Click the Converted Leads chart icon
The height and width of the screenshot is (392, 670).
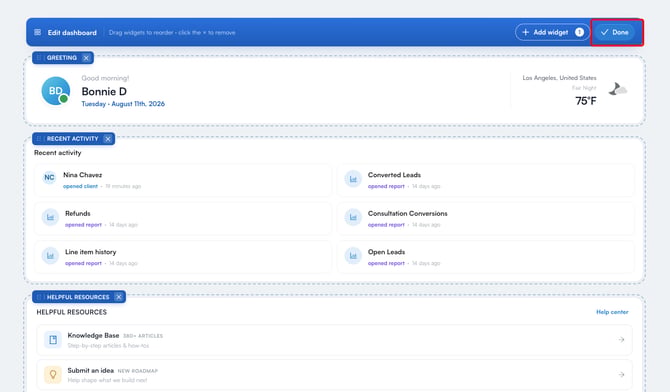click(x=353, y=179)
